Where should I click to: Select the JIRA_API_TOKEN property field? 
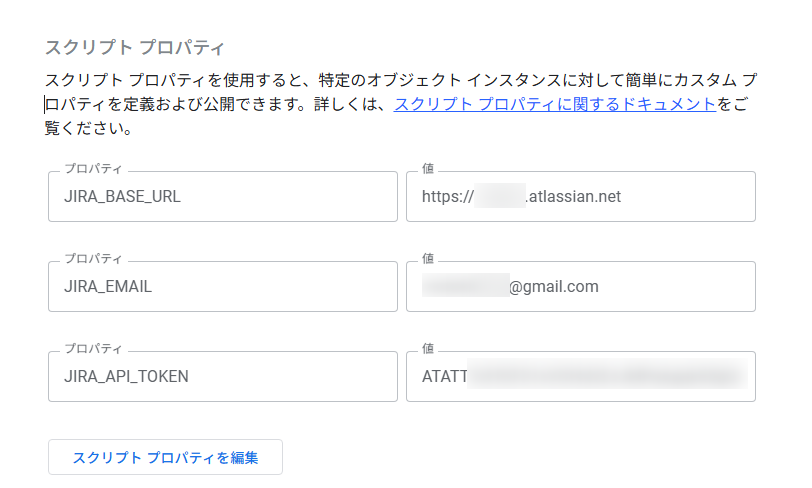click(222, 377)
